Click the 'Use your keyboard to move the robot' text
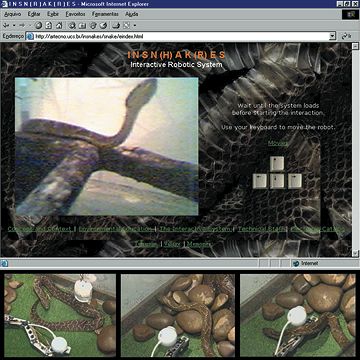Viewport: 360px width, 360px height. click(x=278, y=127)
